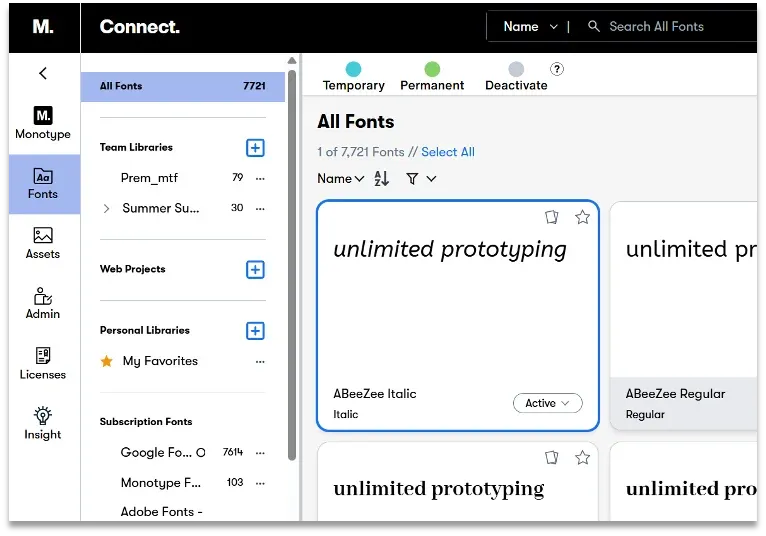
Task: Add ABeeZee Italic to a library
Action: click(552, 217)
